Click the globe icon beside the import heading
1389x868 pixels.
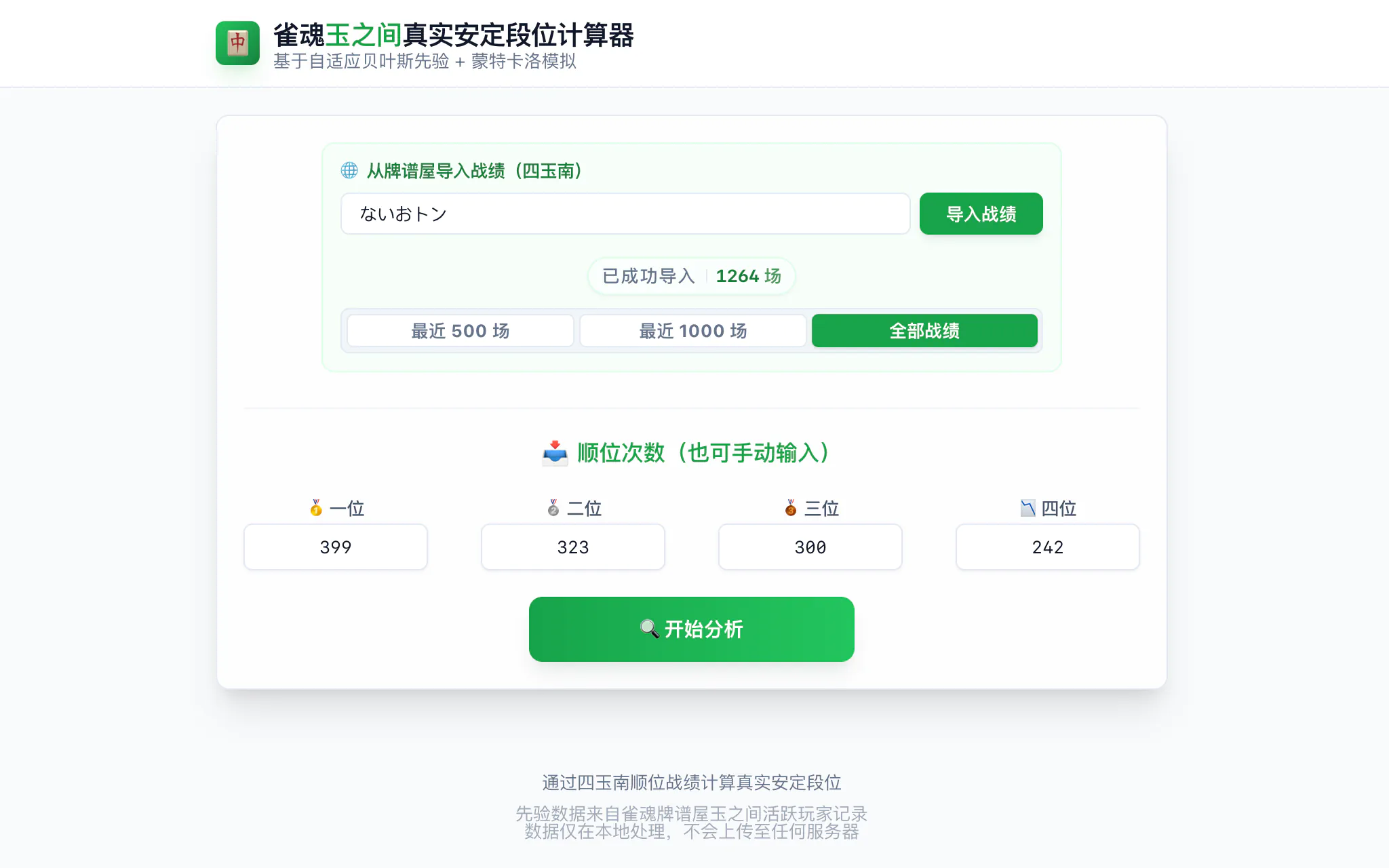tap(349, 170)
